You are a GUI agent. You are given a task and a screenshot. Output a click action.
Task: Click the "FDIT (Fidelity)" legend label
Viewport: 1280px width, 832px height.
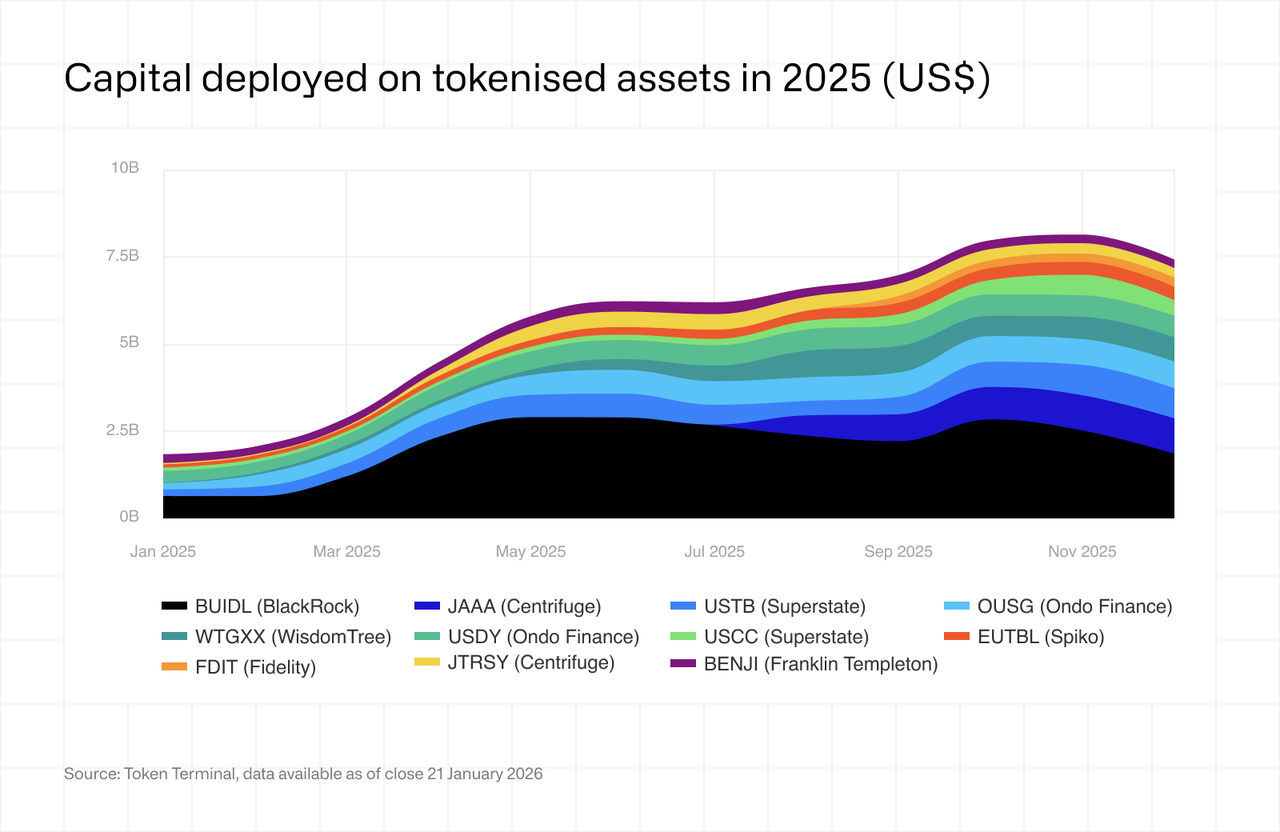(x=255, y=667)
